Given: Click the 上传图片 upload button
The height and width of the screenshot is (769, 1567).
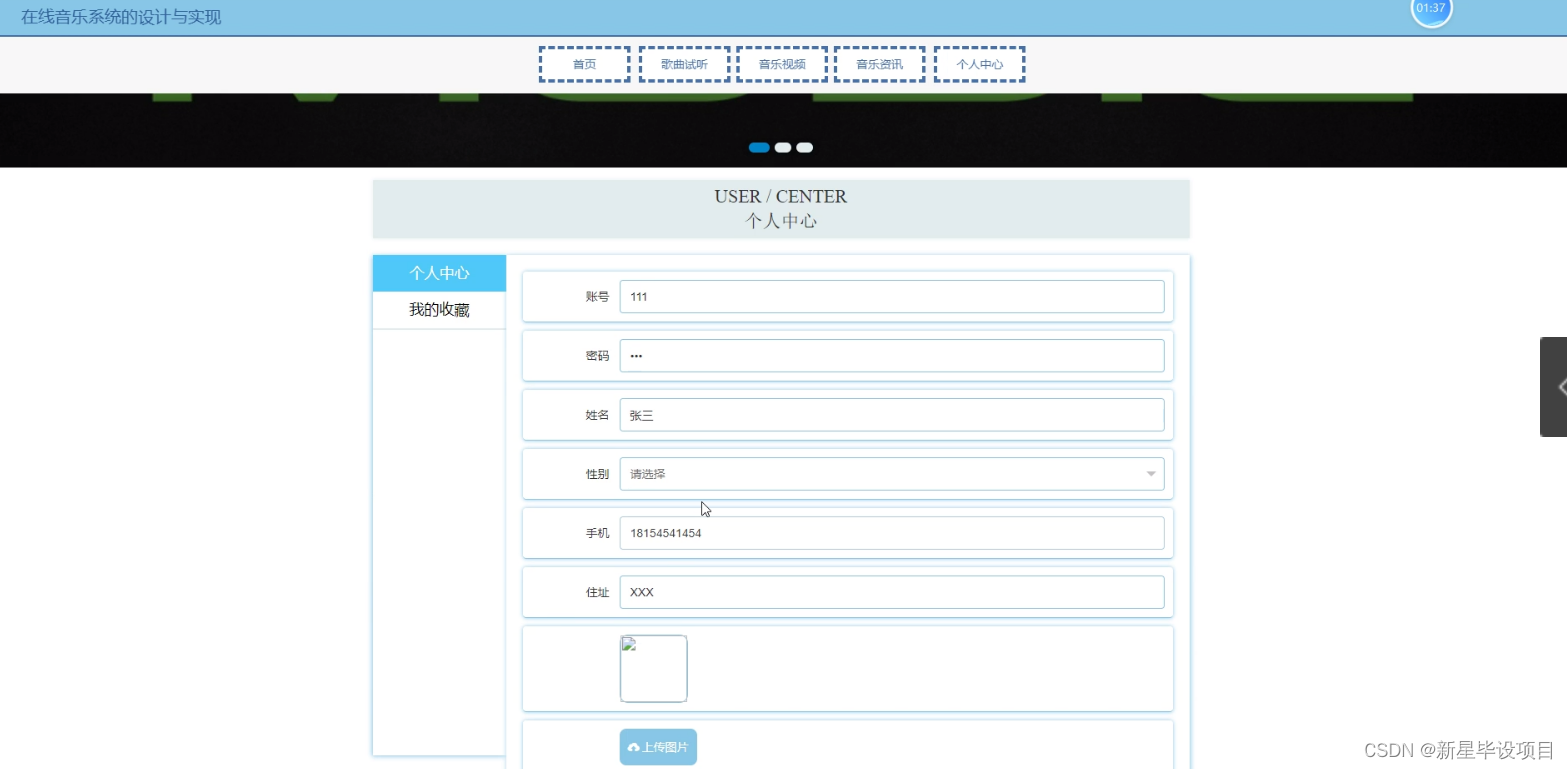Looking at the screenshot, I should pyautogui.click(x=657, y=746).
